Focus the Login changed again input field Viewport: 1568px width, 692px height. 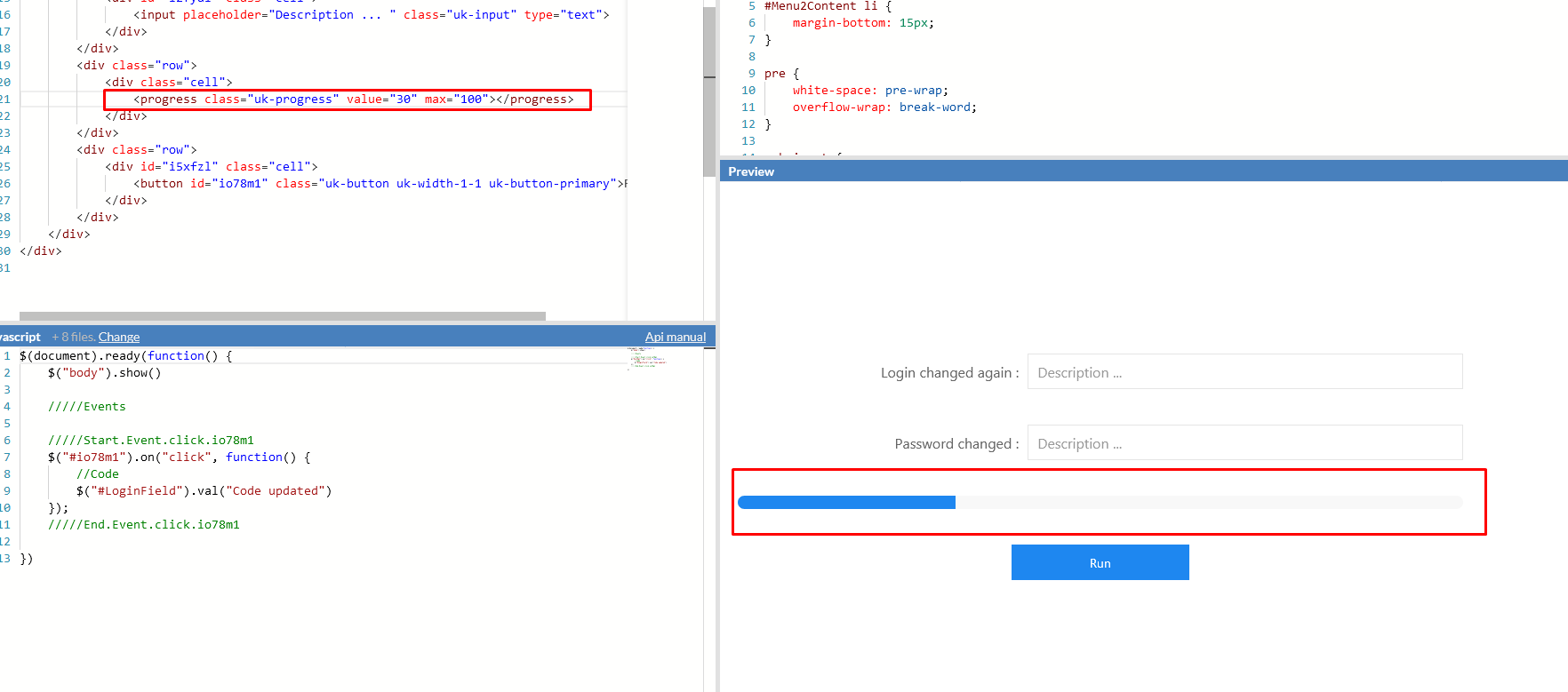point(1244,372)
